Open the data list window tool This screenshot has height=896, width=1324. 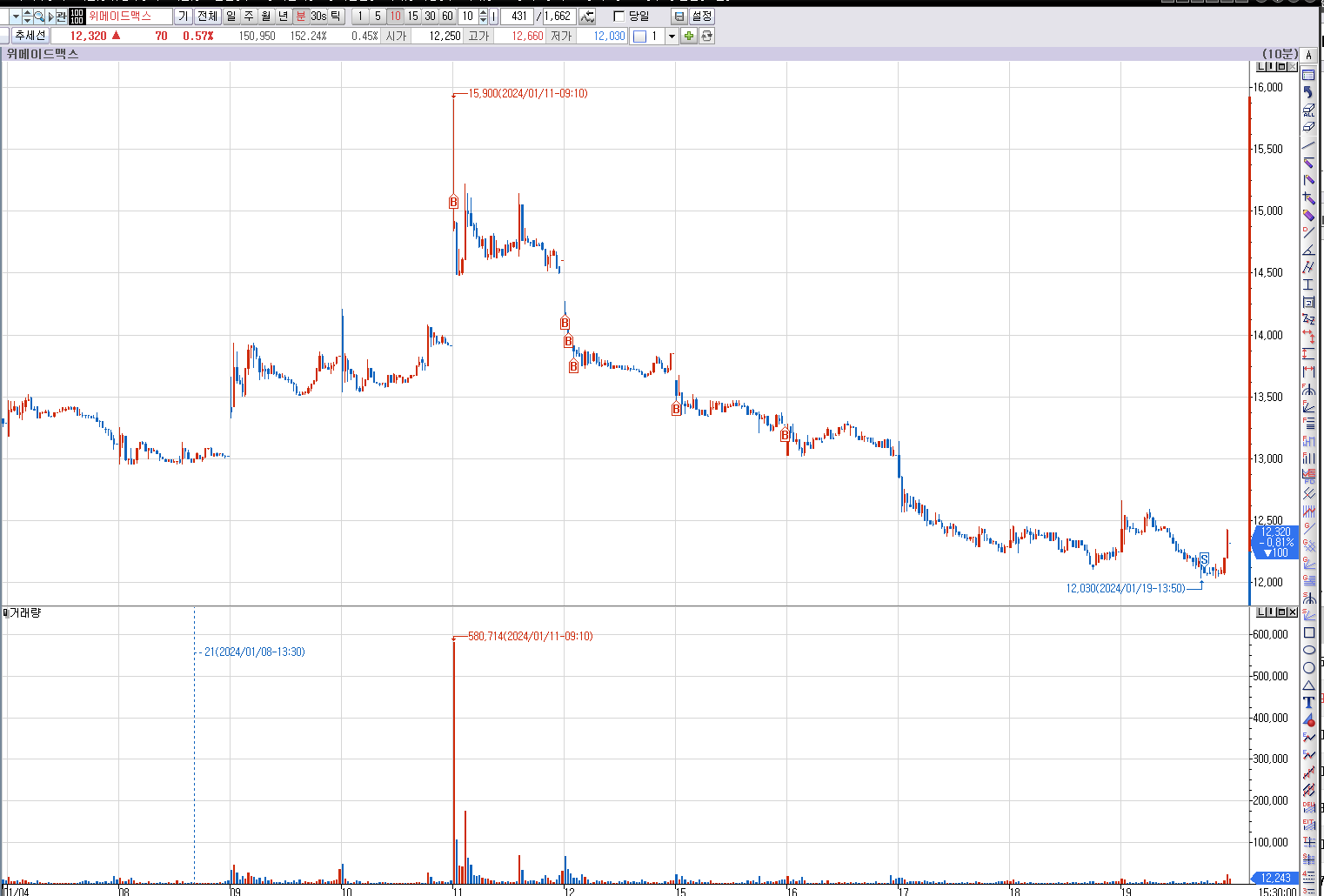pos(1308,75)
